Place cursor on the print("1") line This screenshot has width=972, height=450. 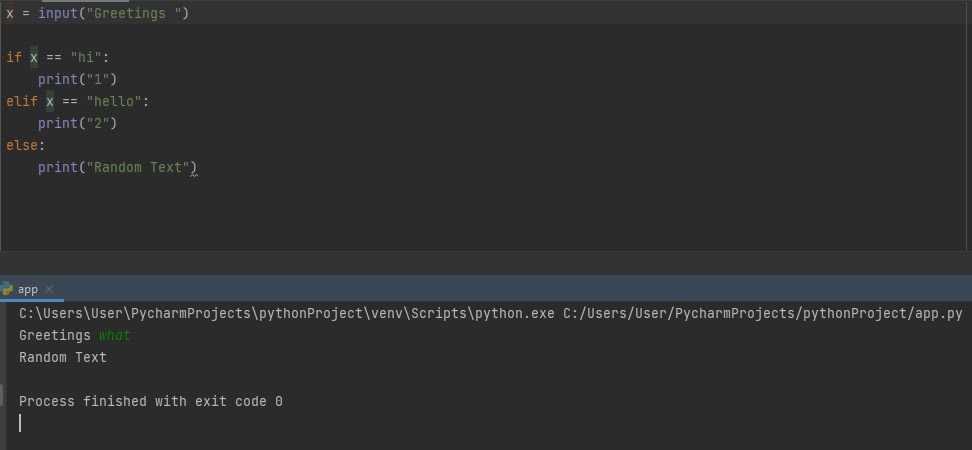[77, 79]
